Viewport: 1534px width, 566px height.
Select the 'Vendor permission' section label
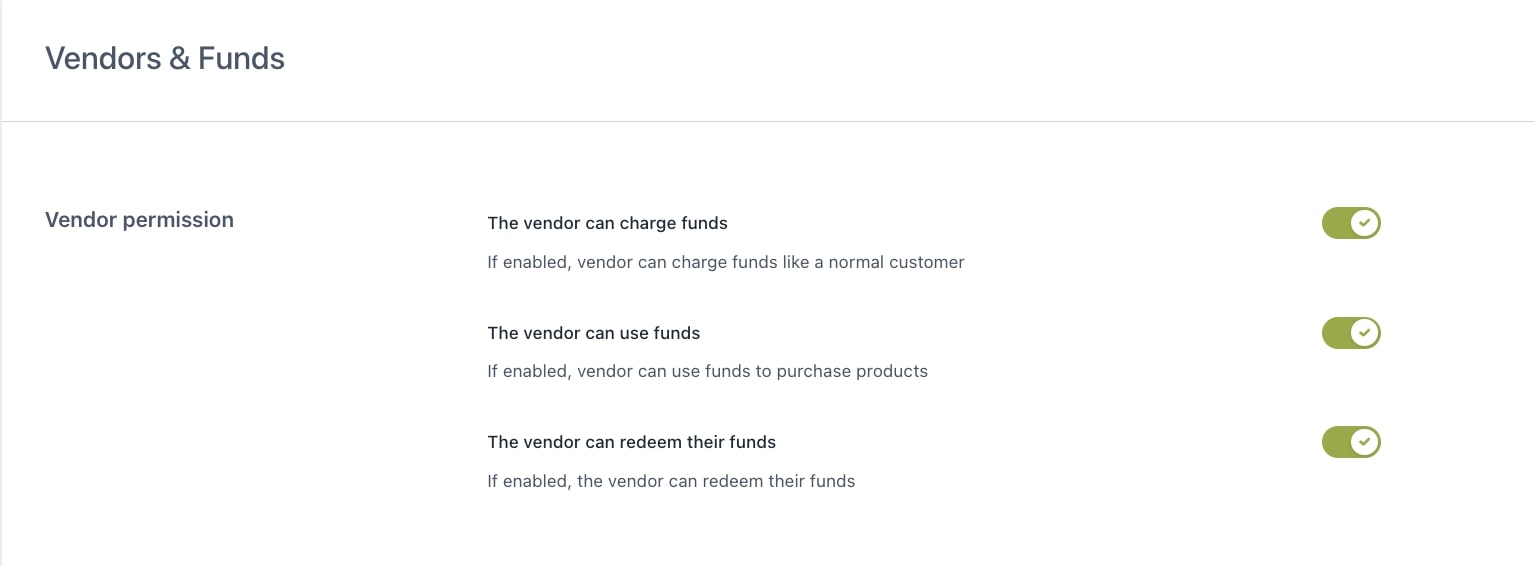139,220
